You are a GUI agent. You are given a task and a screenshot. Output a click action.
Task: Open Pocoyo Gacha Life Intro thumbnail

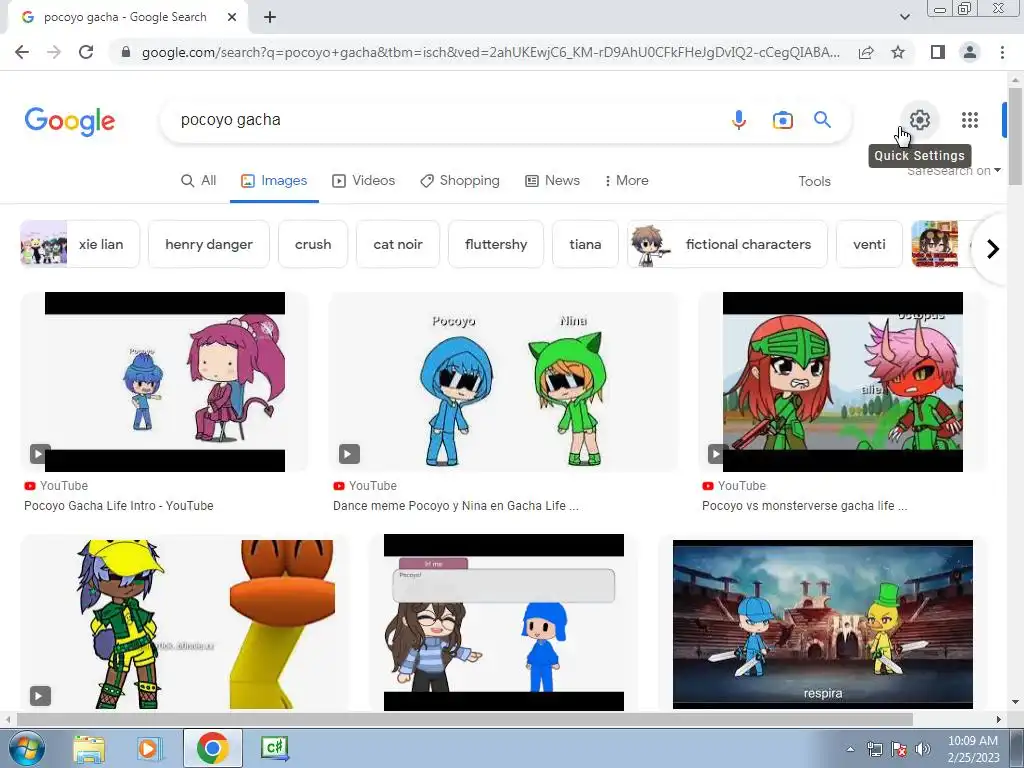tap(165, 382)
